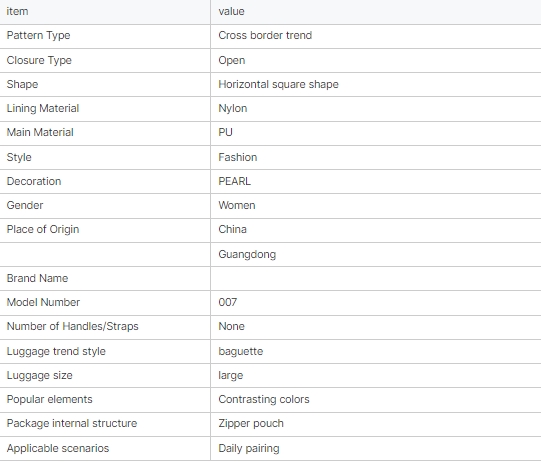Click the 'Cross border trend' value
Screen dimensions: 541x462
[x=265, y=35]
